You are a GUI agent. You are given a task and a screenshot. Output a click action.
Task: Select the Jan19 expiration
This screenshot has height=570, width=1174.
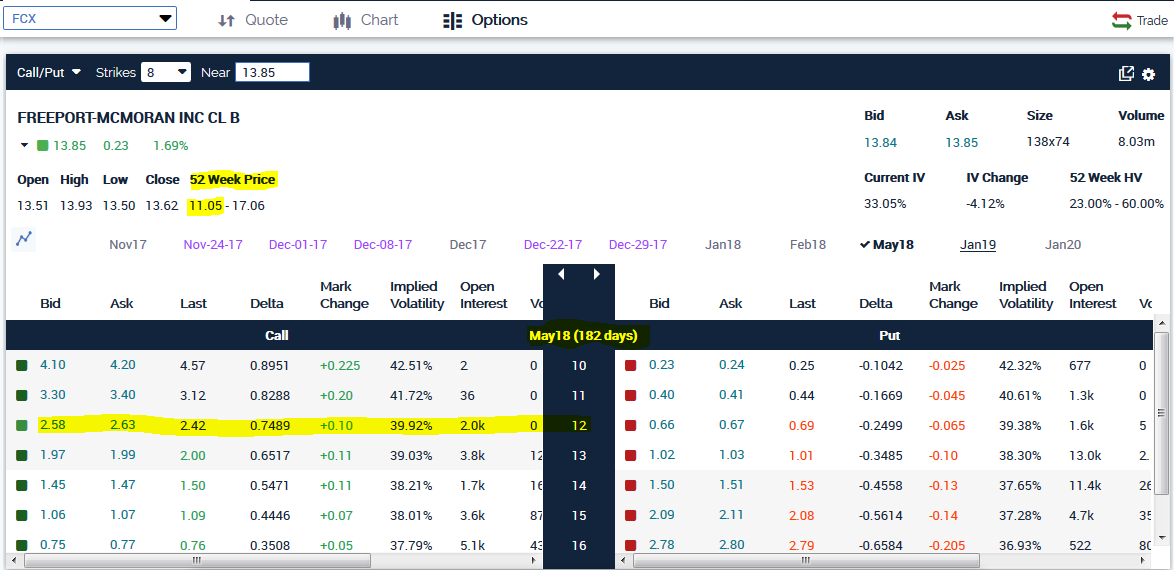(x=977, y=245)
